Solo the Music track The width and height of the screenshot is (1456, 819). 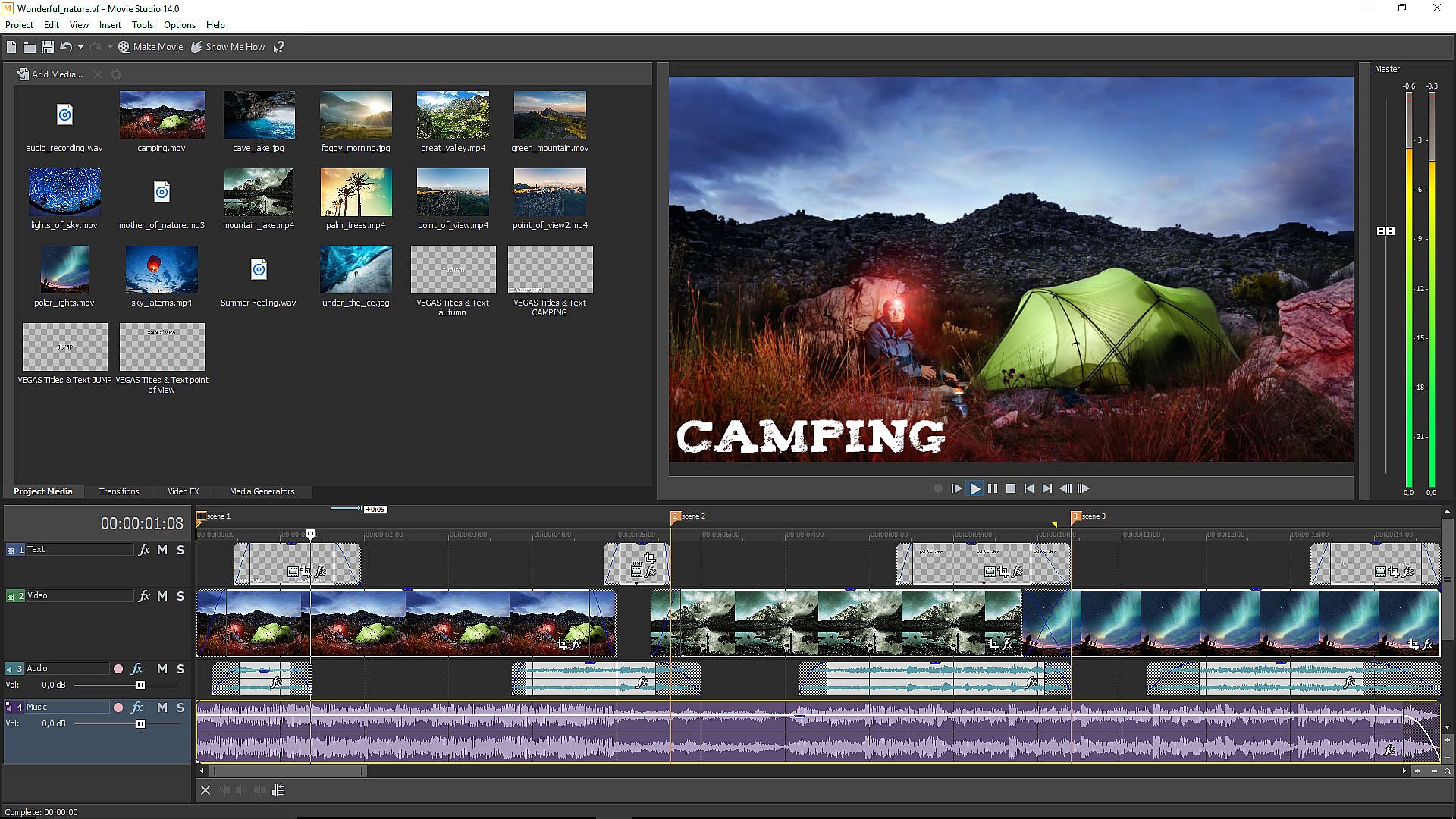(180, 708)
